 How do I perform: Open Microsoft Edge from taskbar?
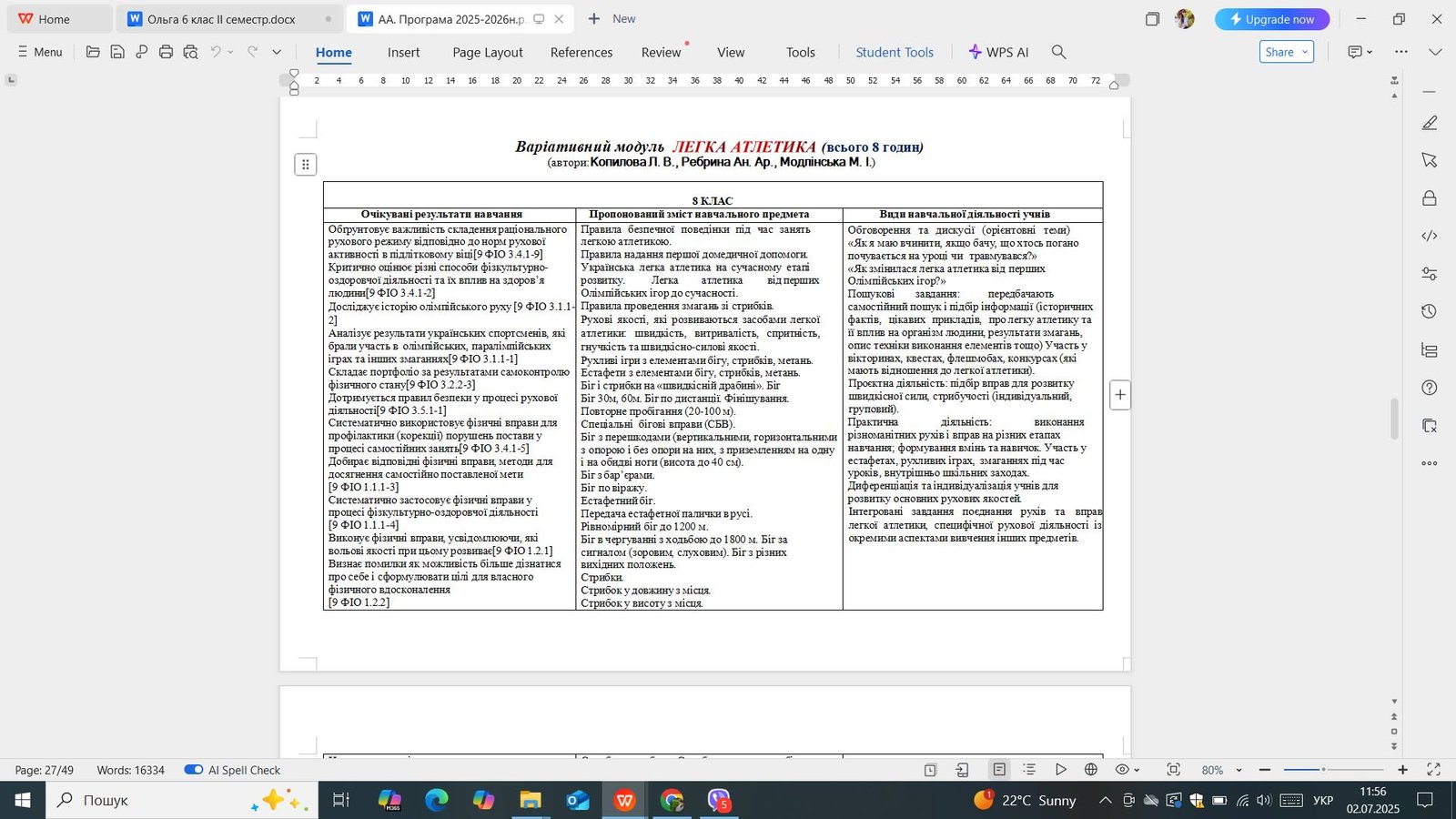437,801
